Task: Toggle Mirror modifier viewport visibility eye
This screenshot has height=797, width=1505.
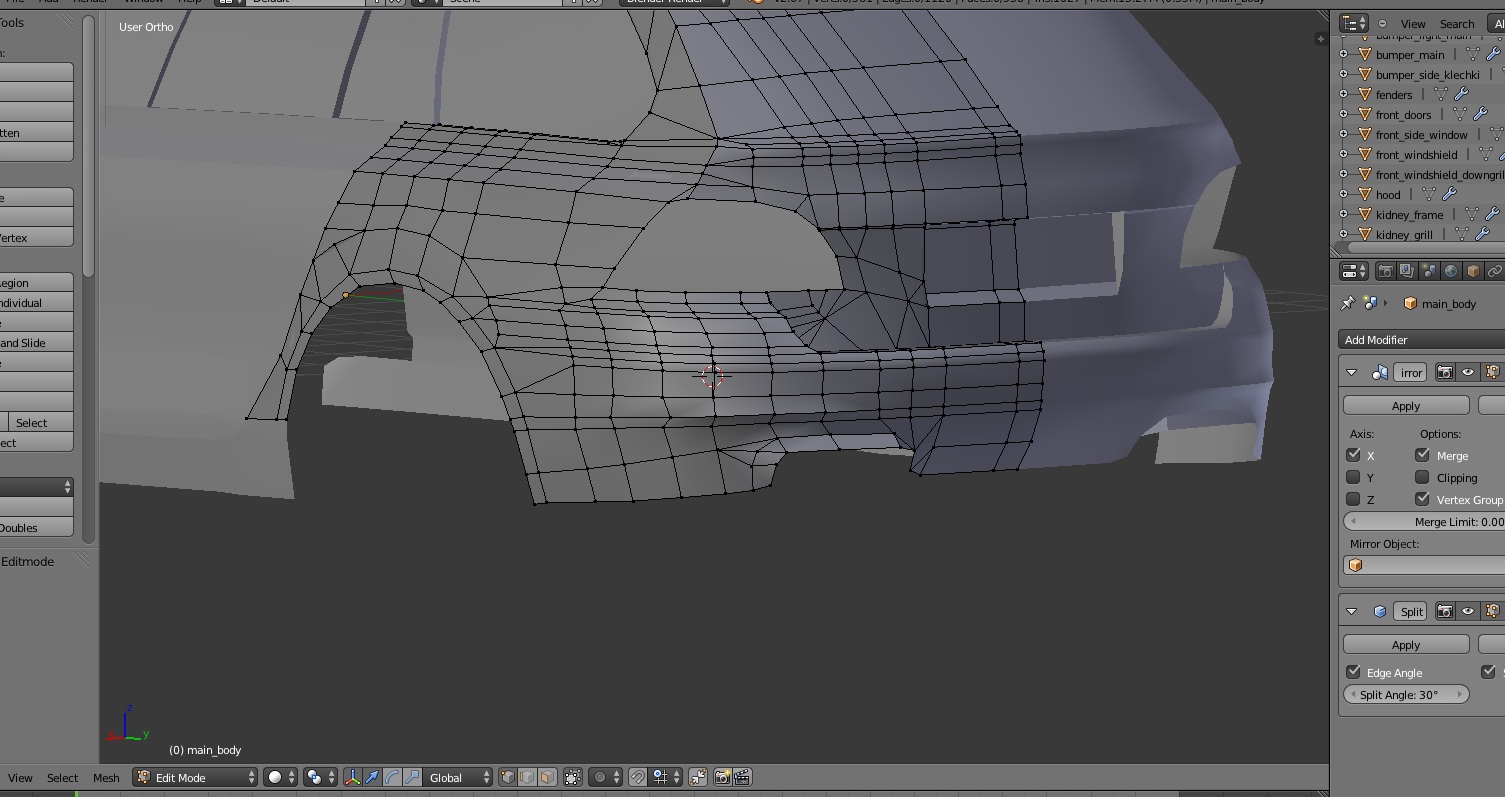Action: (1468, 372)
